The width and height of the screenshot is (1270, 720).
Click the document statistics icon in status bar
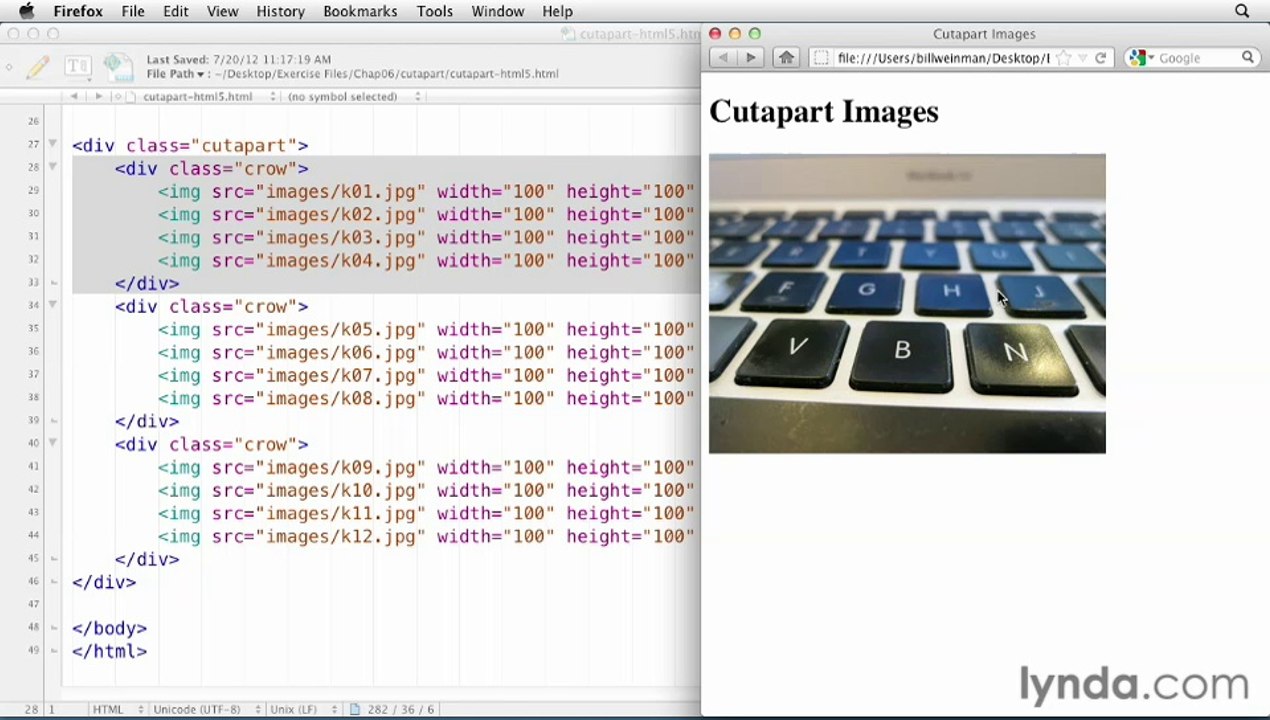(355, 709)
